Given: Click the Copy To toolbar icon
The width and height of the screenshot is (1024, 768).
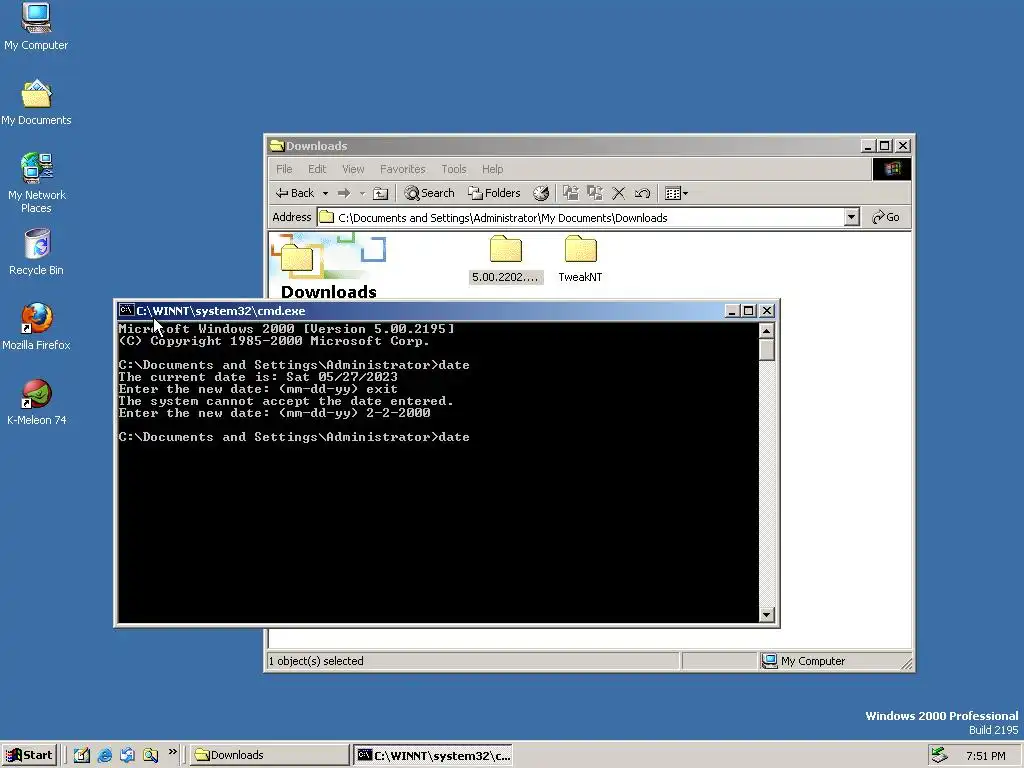Looking at the screenshot, I should click(x=594, y=193).
